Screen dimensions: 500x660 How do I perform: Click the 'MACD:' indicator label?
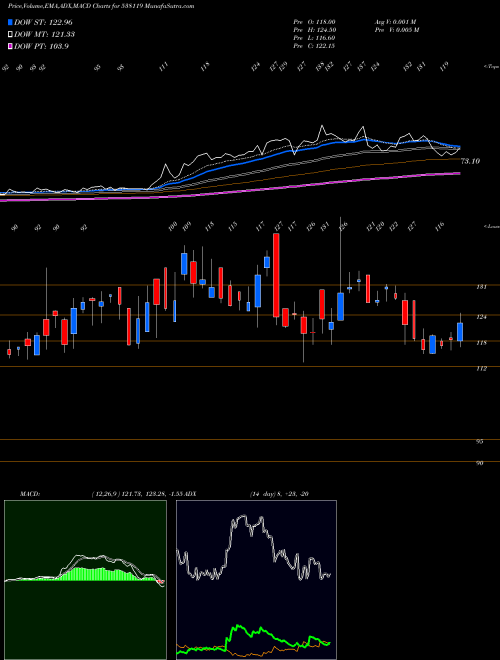point(30,494)
